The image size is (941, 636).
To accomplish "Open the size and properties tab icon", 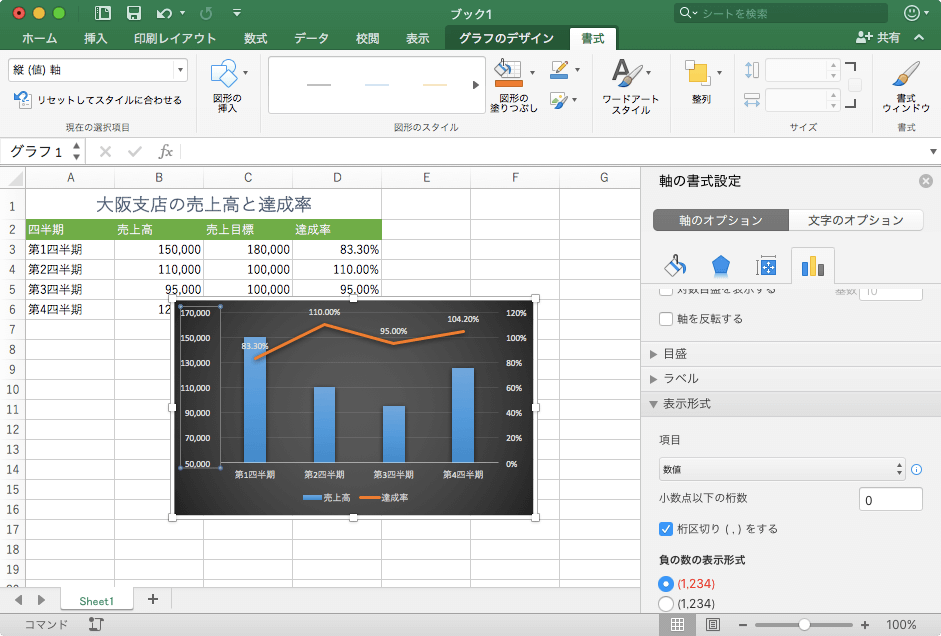I will click(x=766, y=265).
